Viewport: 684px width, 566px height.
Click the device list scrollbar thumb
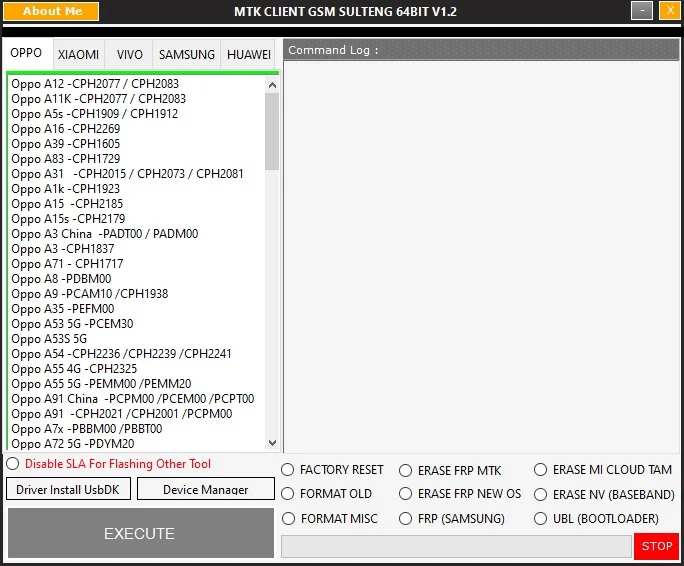coord(272,131)
